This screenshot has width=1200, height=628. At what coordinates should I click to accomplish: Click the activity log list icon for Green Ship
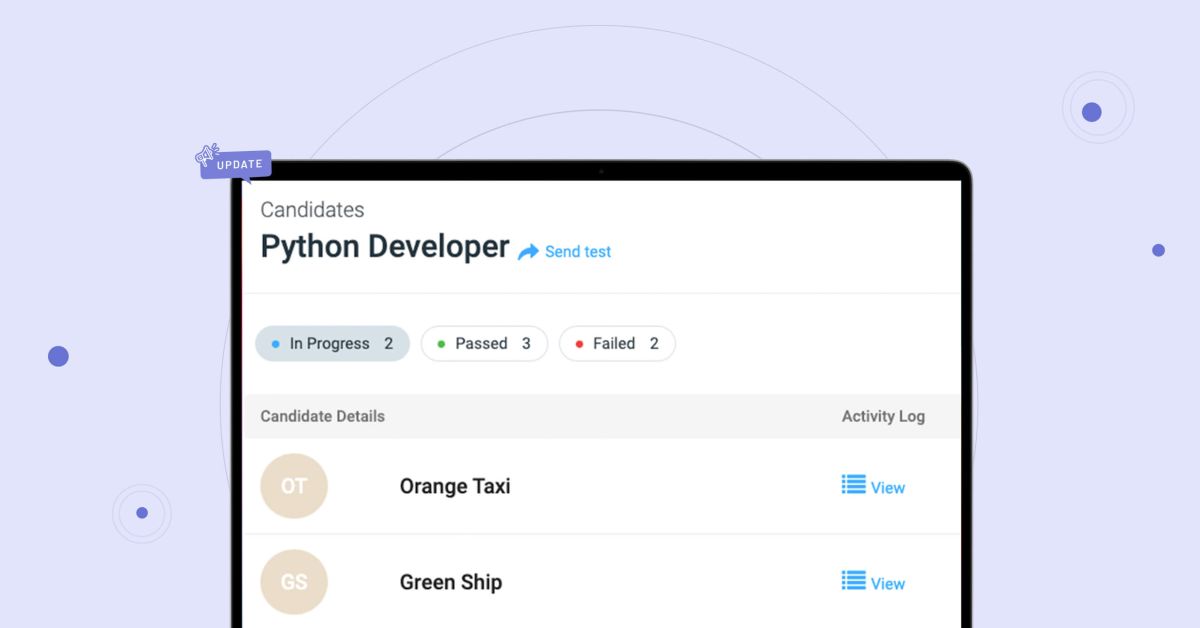click(x=853, y=581)
